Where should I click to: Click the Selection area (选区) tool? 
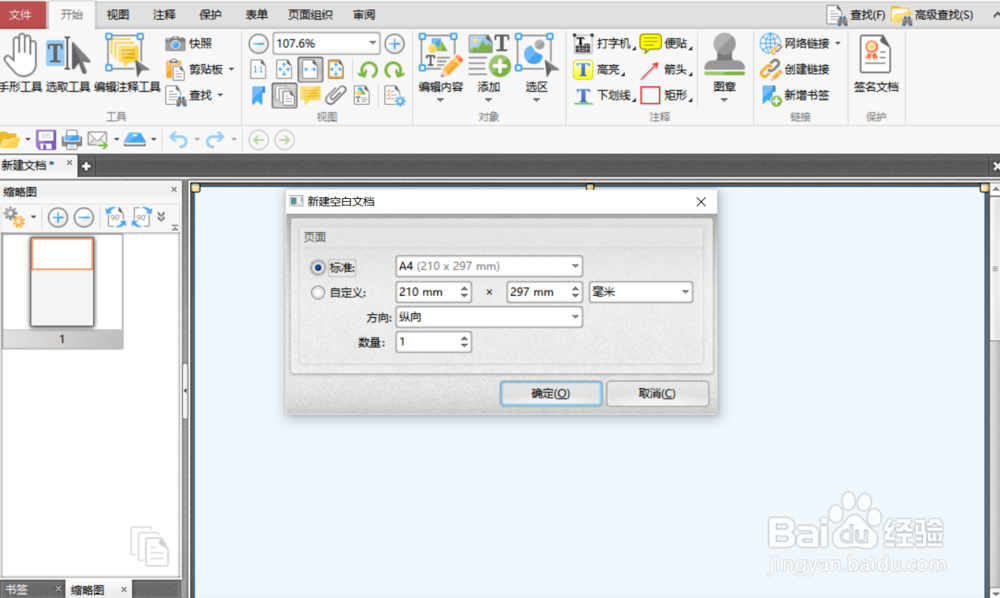(536, 67)
